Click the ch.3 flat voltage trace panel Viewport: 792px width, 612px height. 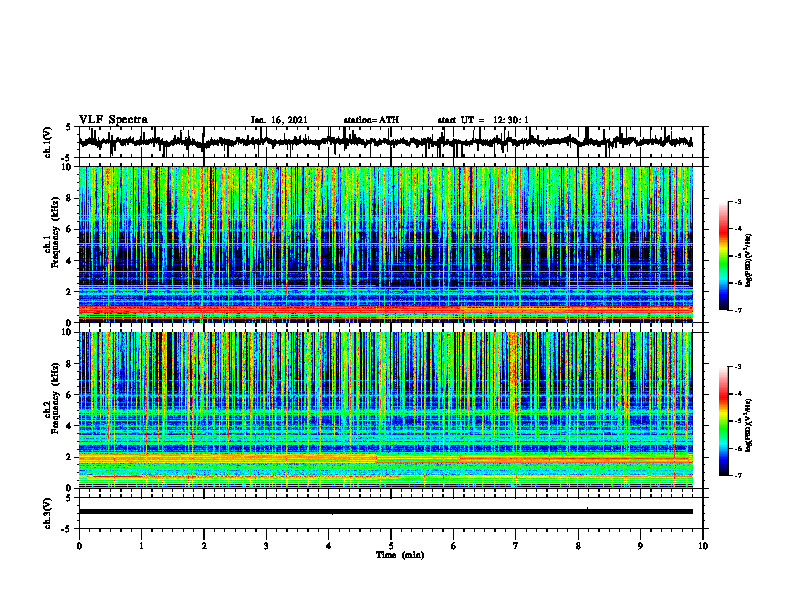click(391, 513)
